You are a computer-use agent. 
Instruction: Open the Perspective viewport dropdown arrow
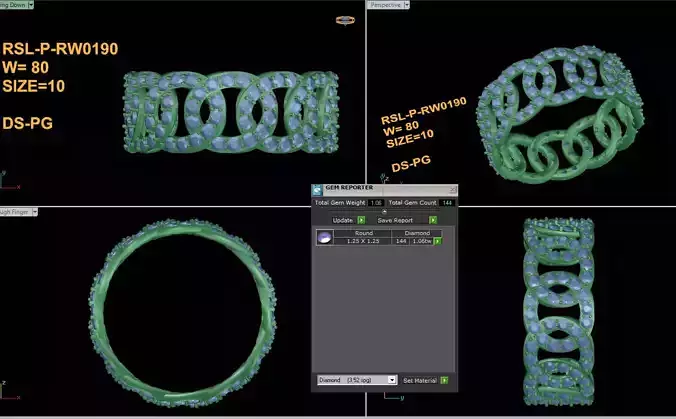(x=406, y=5)
